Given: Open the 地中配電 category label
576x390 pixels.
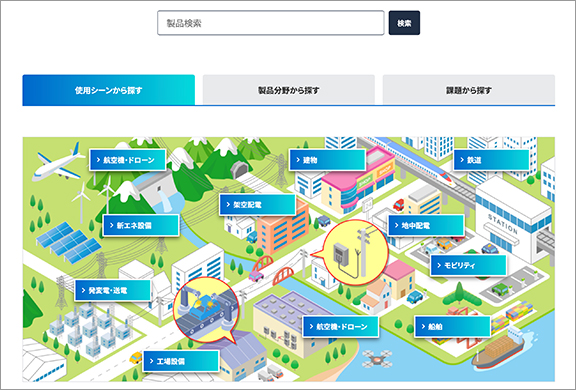Looking at the screenshot, I should (x=426, y=225).
